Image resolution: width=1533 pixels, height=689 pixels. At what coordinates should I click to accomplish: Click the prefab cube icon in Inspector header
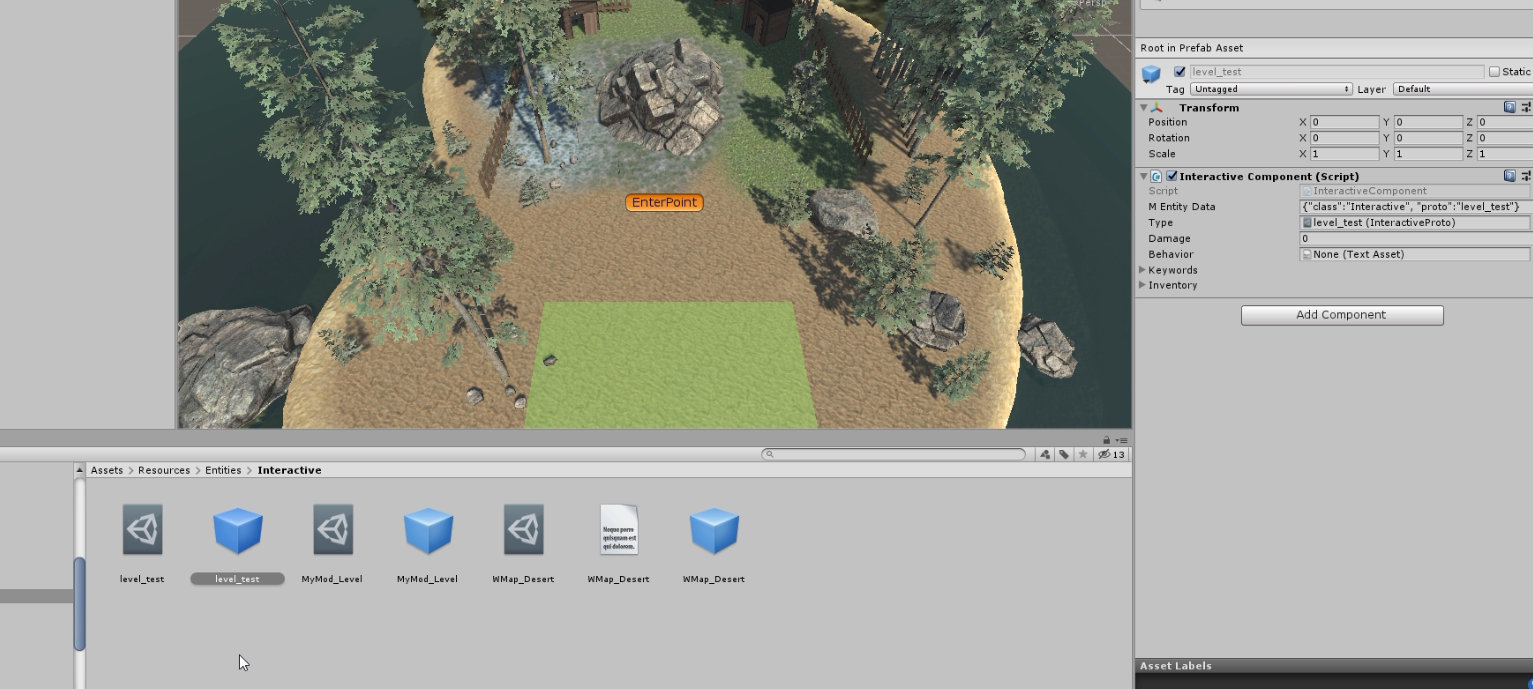click(1151, 74)
